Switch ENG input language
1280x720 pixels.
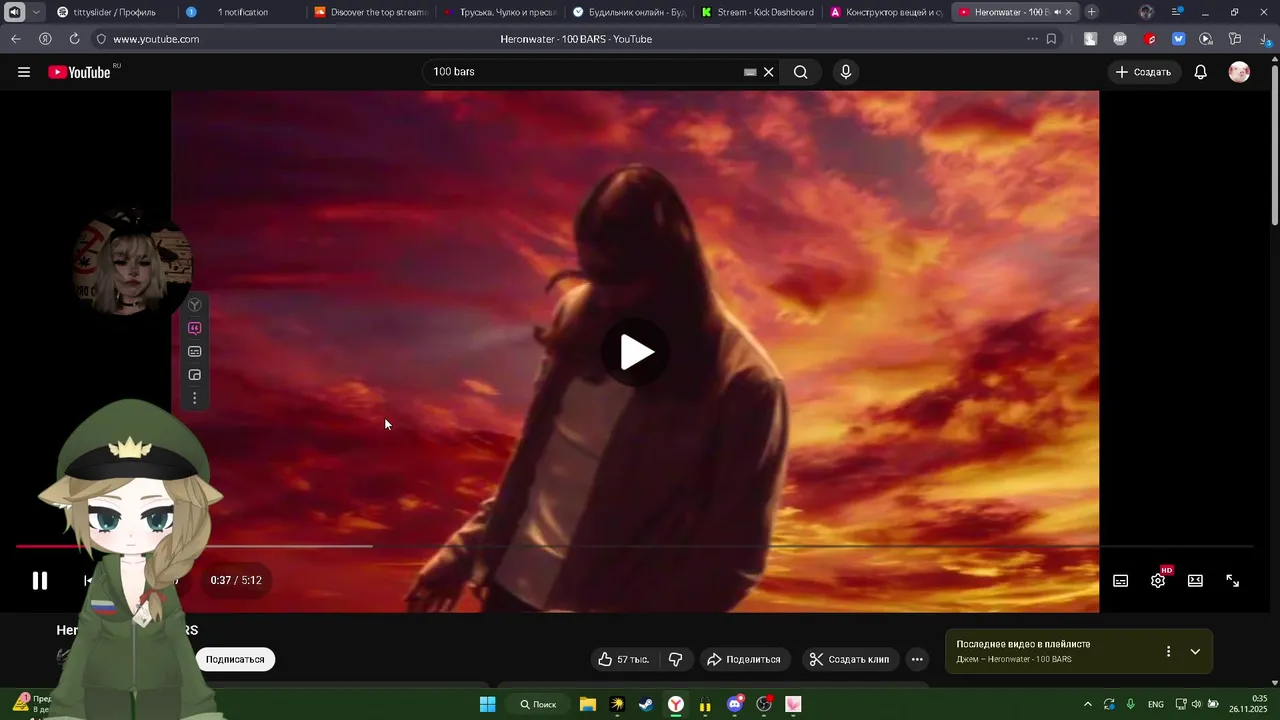pos(1156,704)
